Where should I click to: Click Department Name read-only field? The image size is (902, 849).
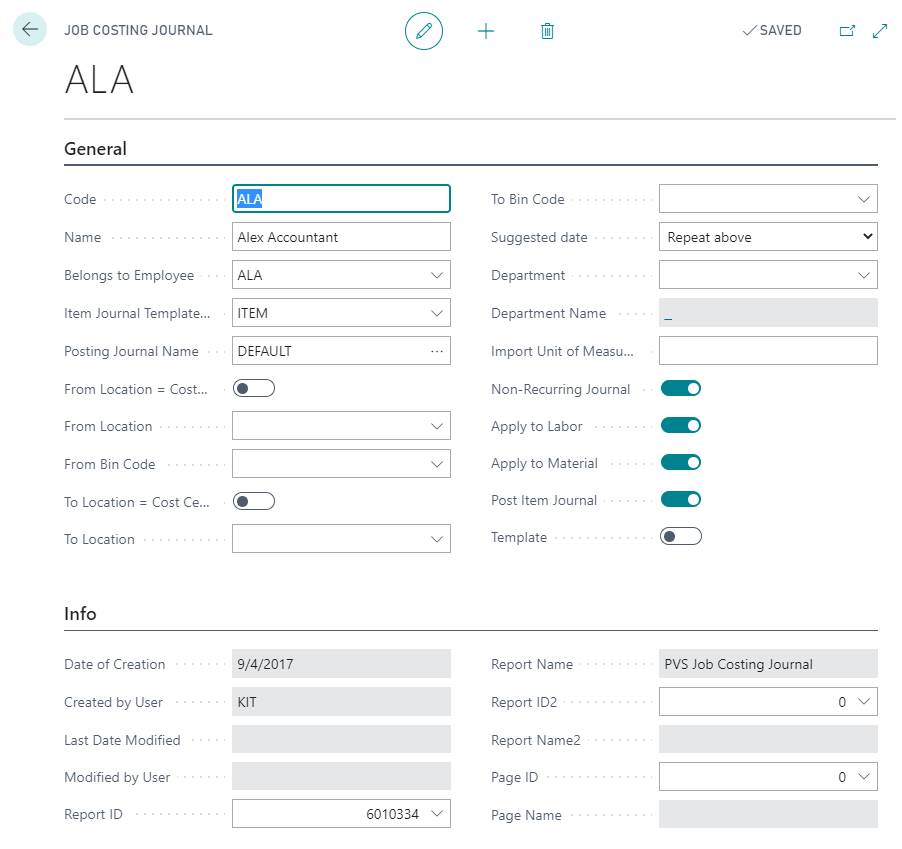coord(768,313)
